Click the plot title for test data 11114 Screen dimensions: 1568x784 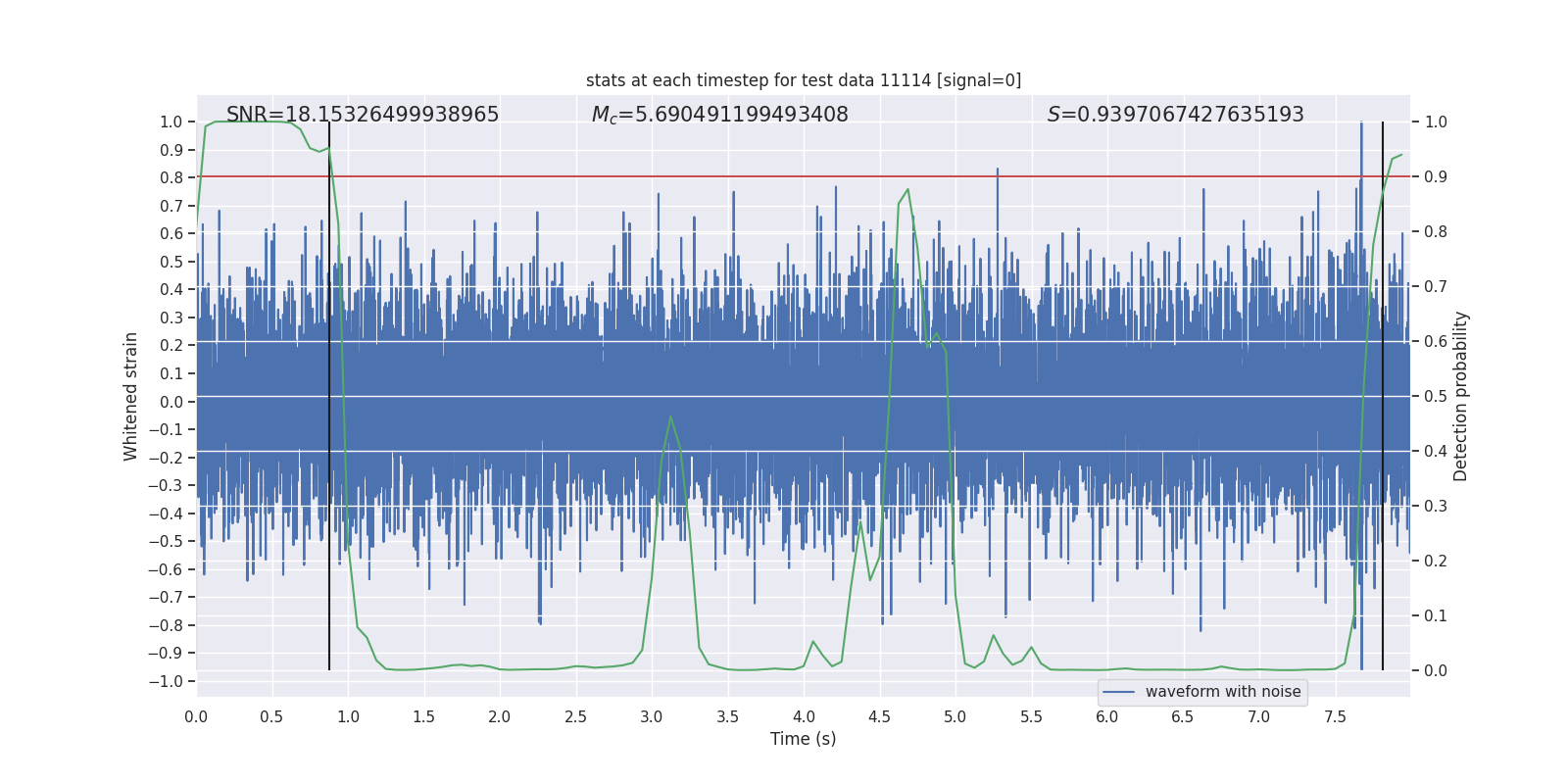[x=803, y=80]
